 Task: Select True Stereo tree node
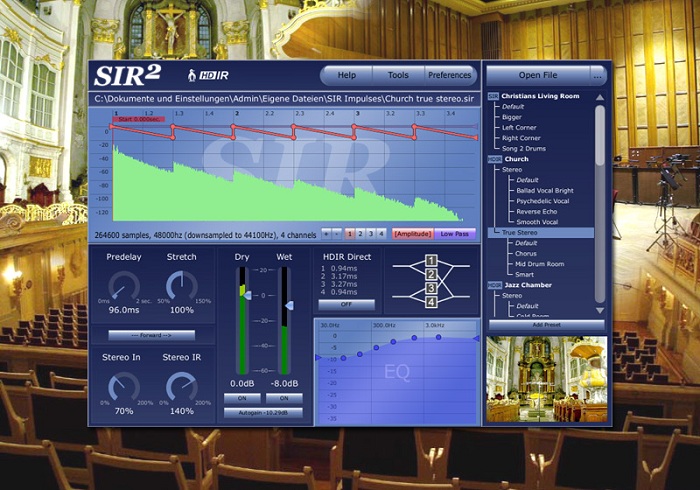pos(520,233)
